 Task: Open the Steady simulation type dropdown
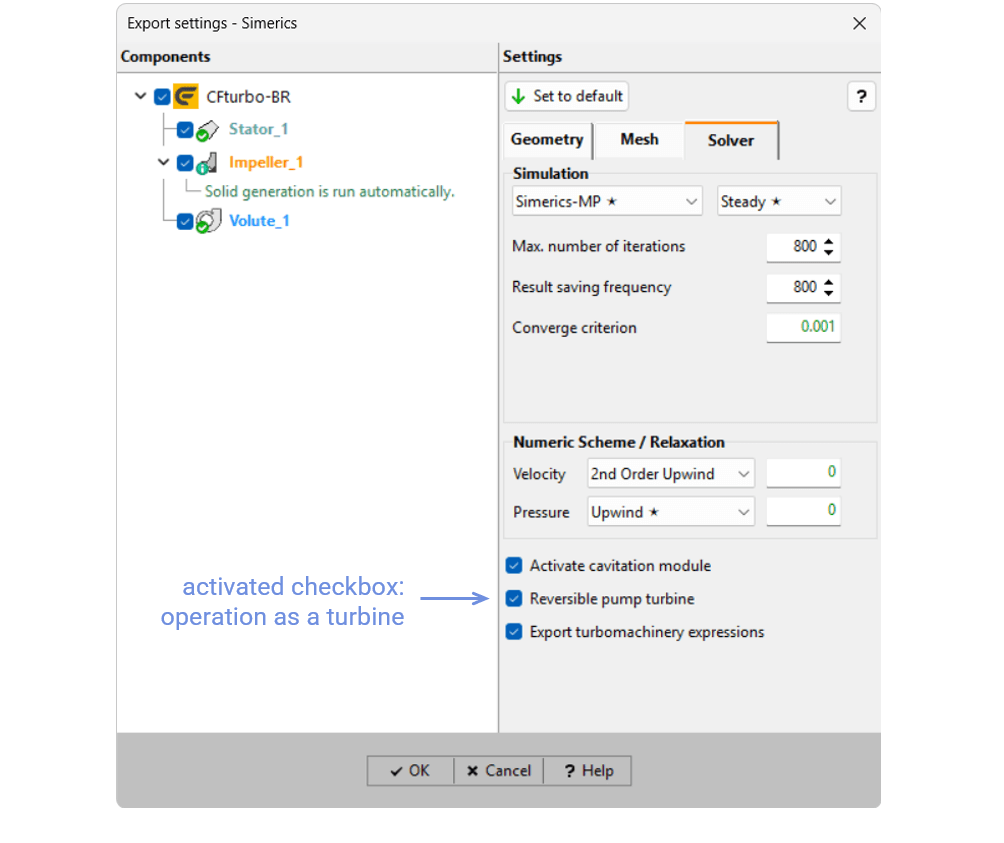(779, 202)
